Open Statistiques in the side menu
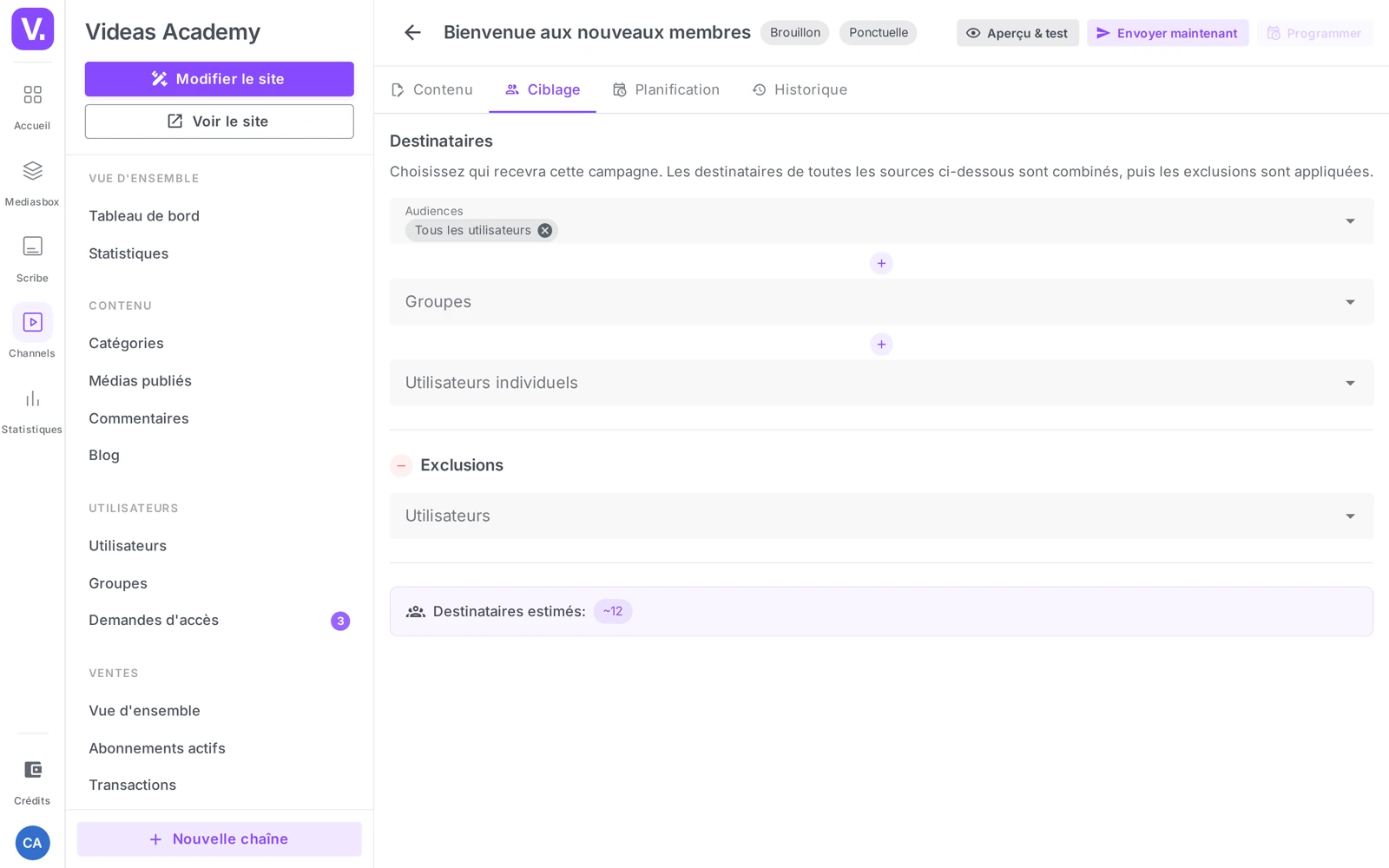 point(128,253)
